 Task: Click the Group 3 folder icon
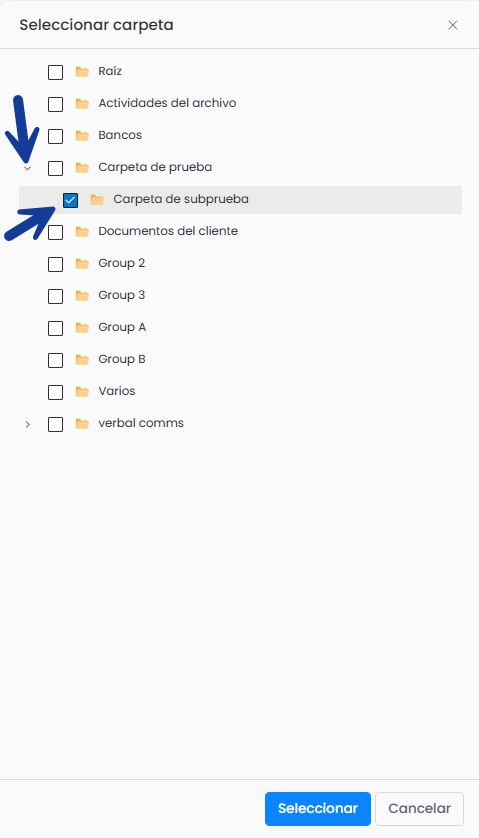tap(82, 296)
